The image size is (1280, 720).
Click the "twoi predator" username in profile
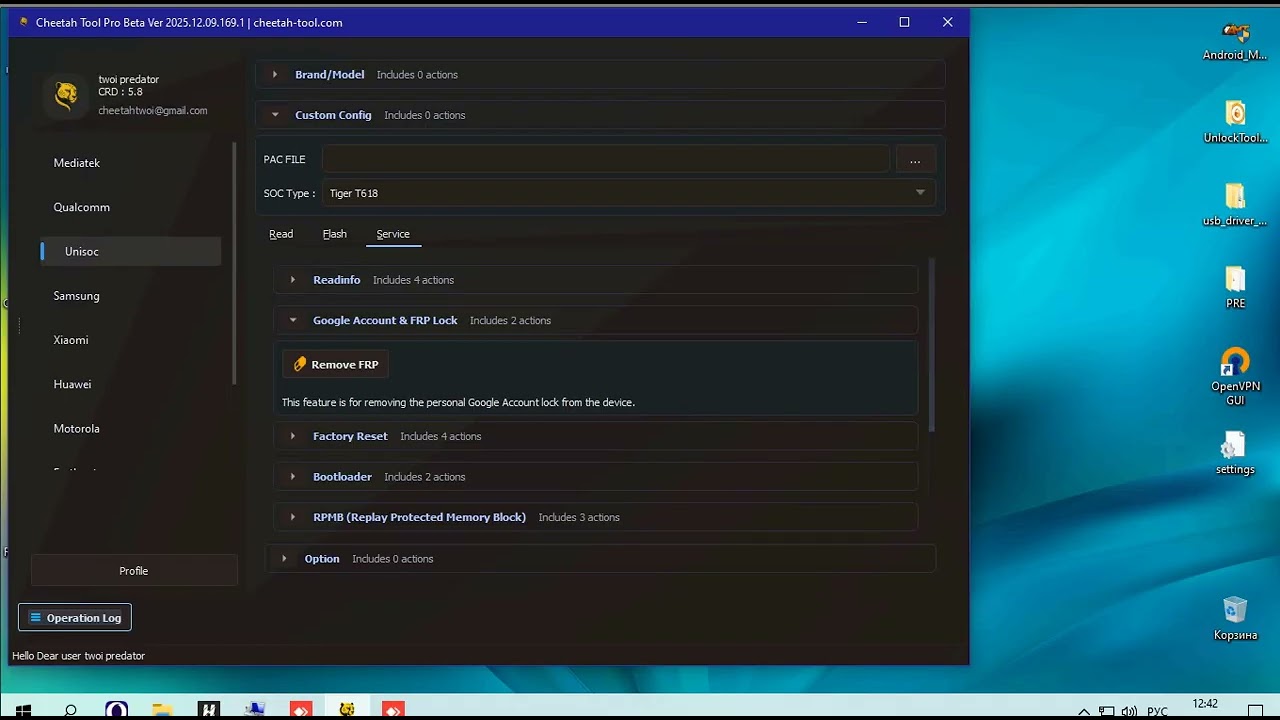pyautogui.click(x=129, y=80)
